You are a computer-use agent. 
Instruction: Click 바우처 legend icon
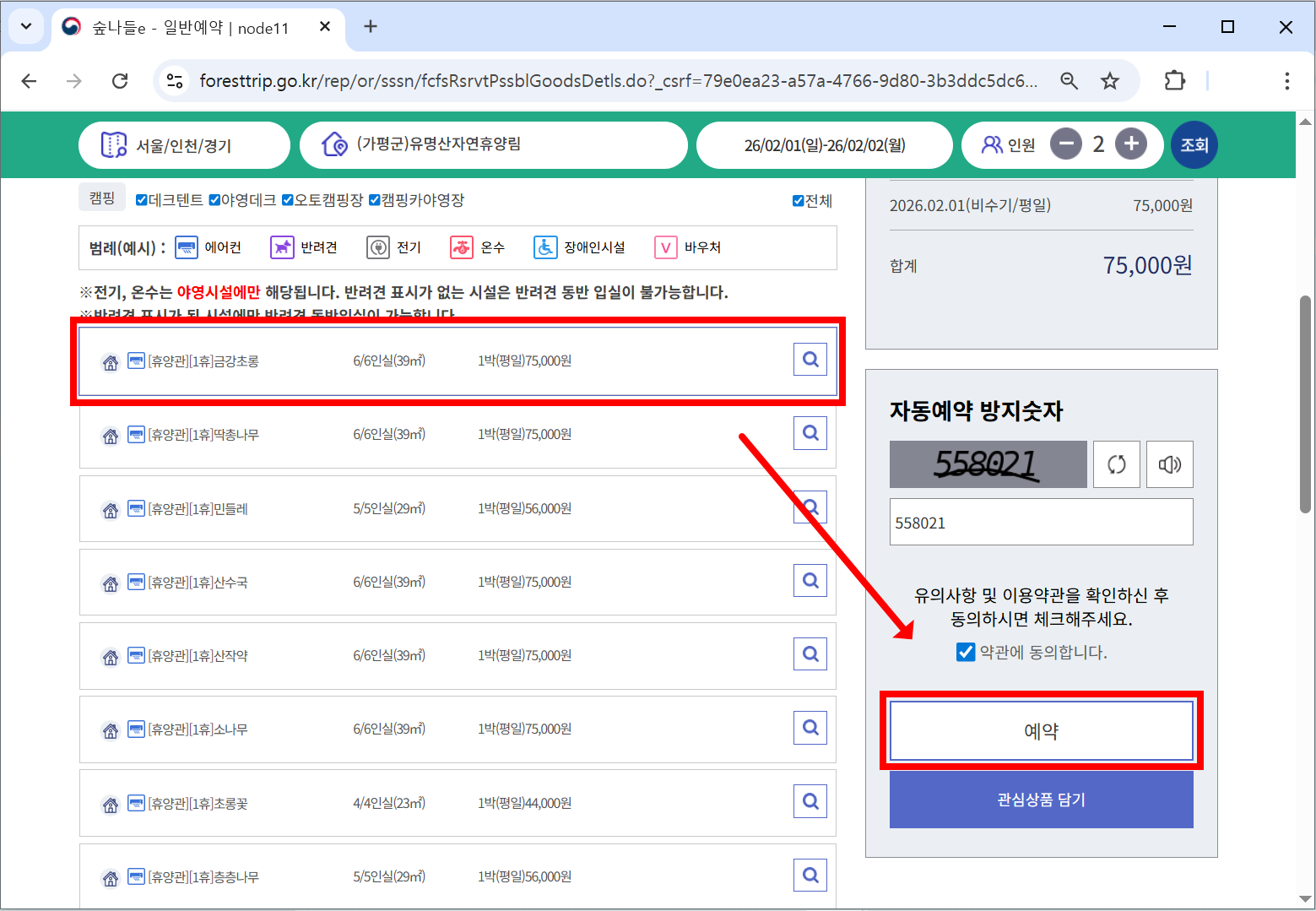pos(666,247)
